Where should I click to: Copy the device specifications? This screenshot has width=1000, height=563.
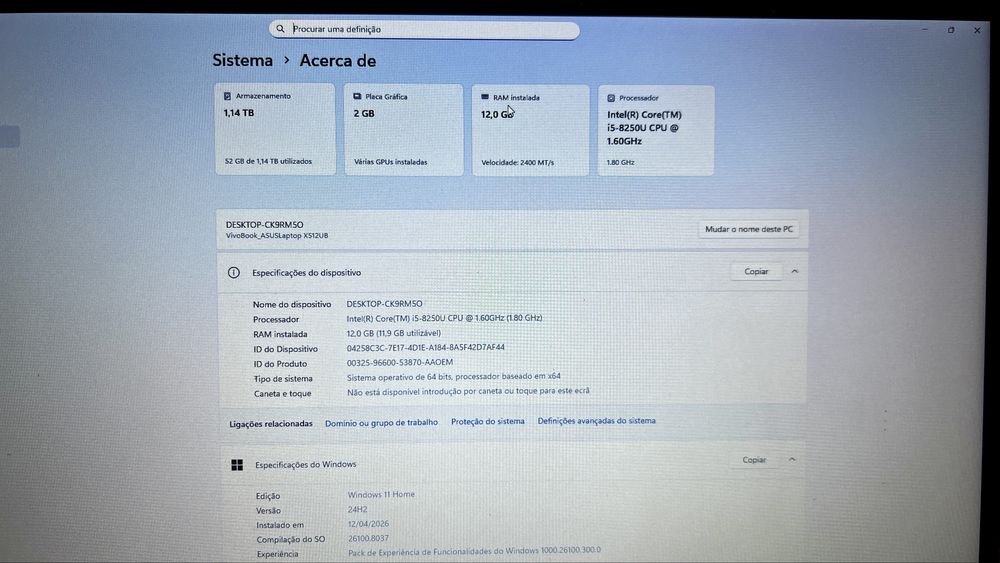(756, 272)
